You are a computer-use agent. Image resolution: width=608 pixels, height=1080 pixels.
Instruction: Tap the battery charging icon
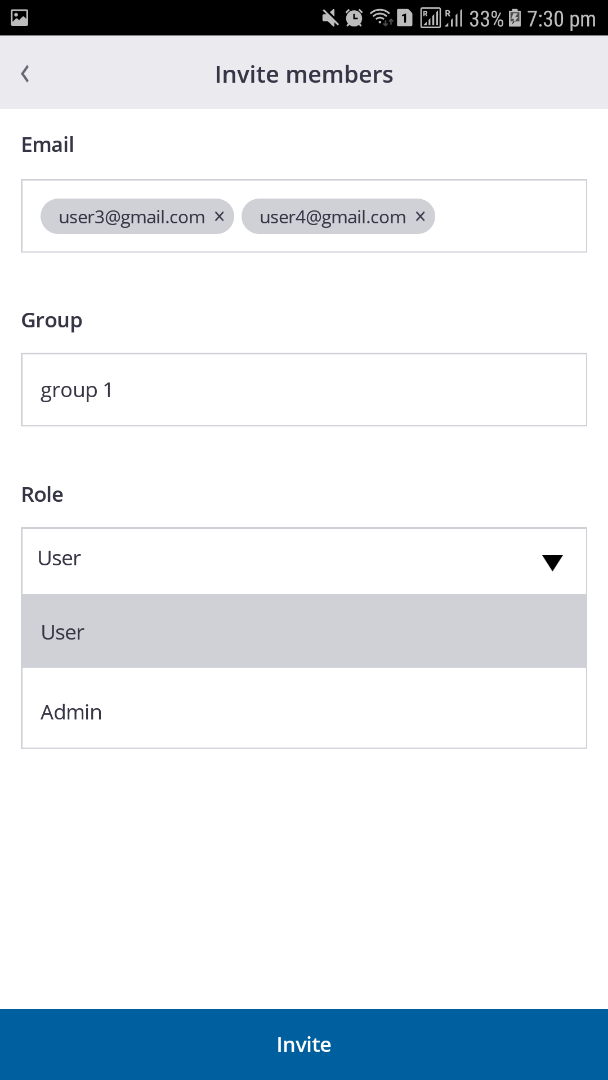point(515,18)
